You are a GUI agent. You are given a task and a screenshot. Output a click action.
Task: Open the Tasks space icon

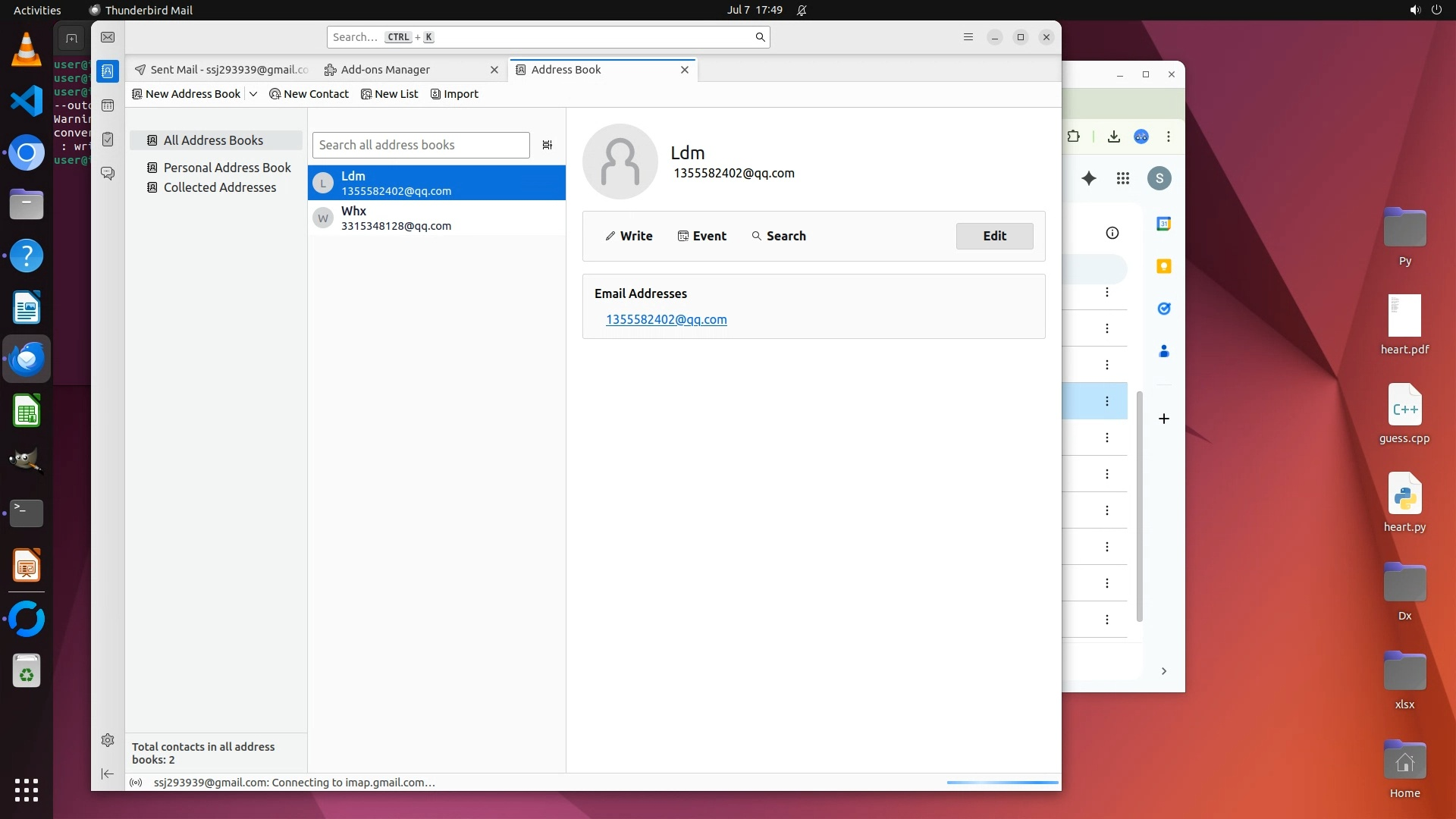pos(108,140)
